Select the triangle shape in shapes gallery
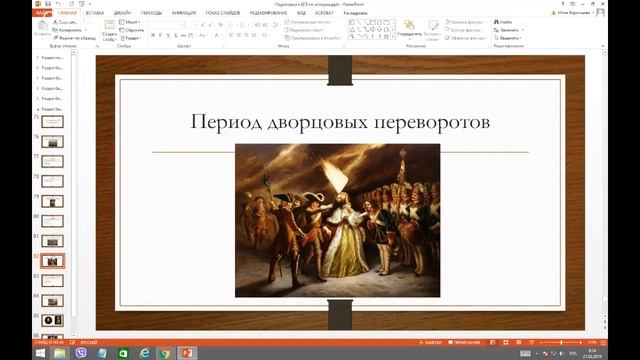This screenshot has width=640, height=360. tap(352, 29)
